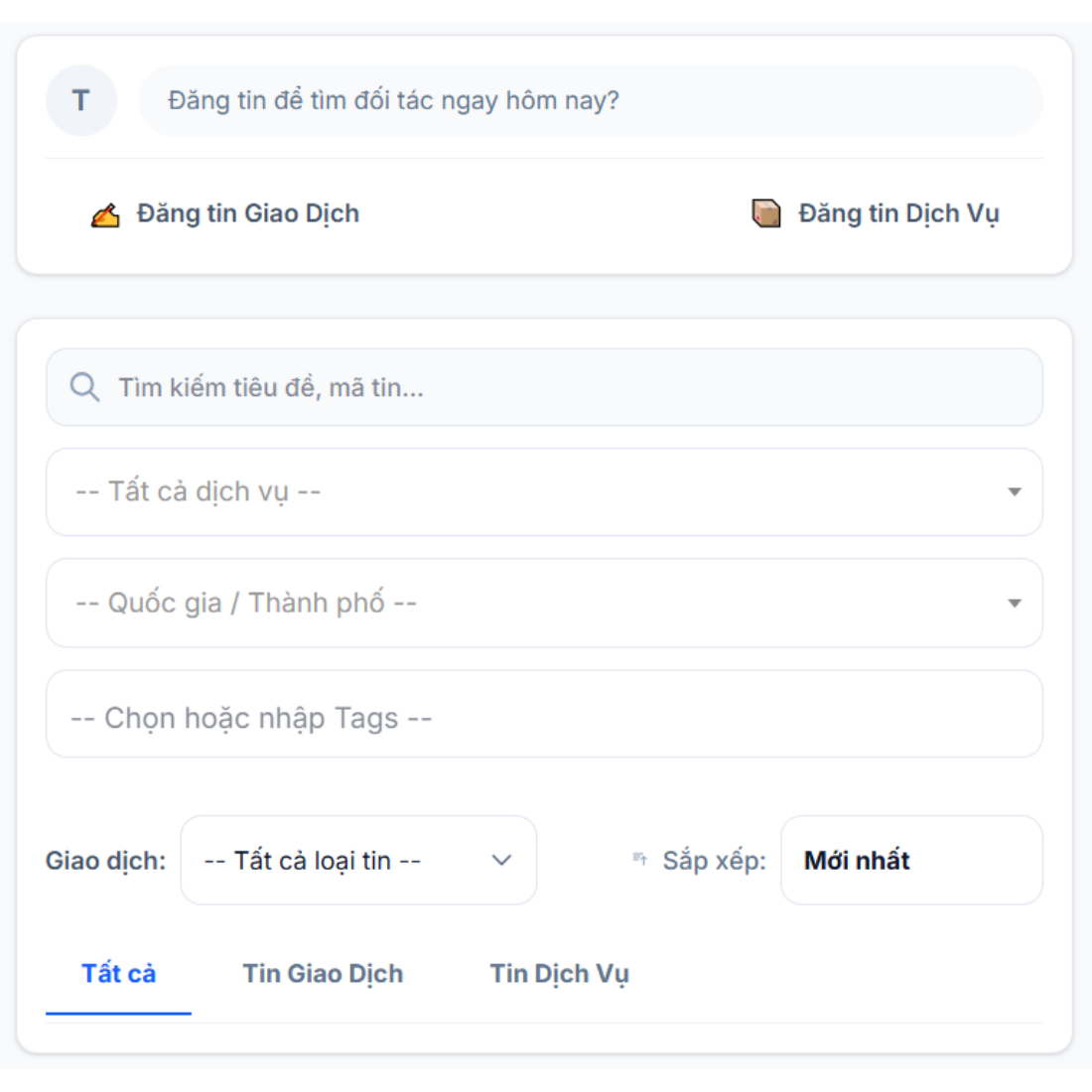Image resolution: width=1092 pixels, height=1092 pixels.
Task: Select the "Tất cả" tab
Action: [x=118, y=974]
